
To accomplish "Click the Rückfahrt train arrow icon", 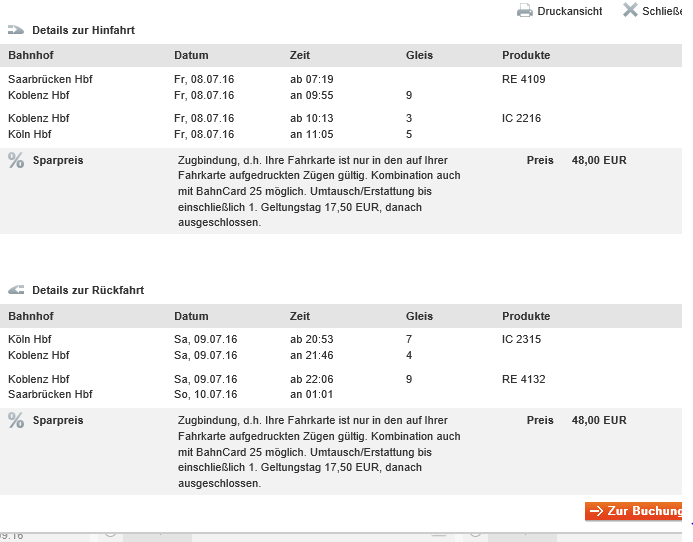I will (16, 290).
